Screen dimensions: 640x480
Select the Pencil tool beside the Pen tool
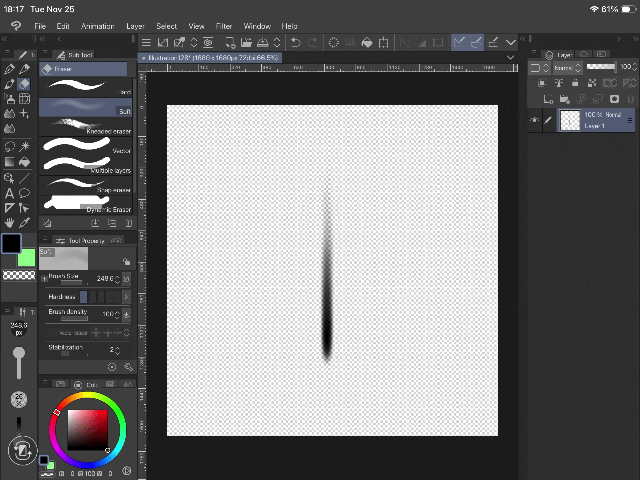tap(24, 69)
